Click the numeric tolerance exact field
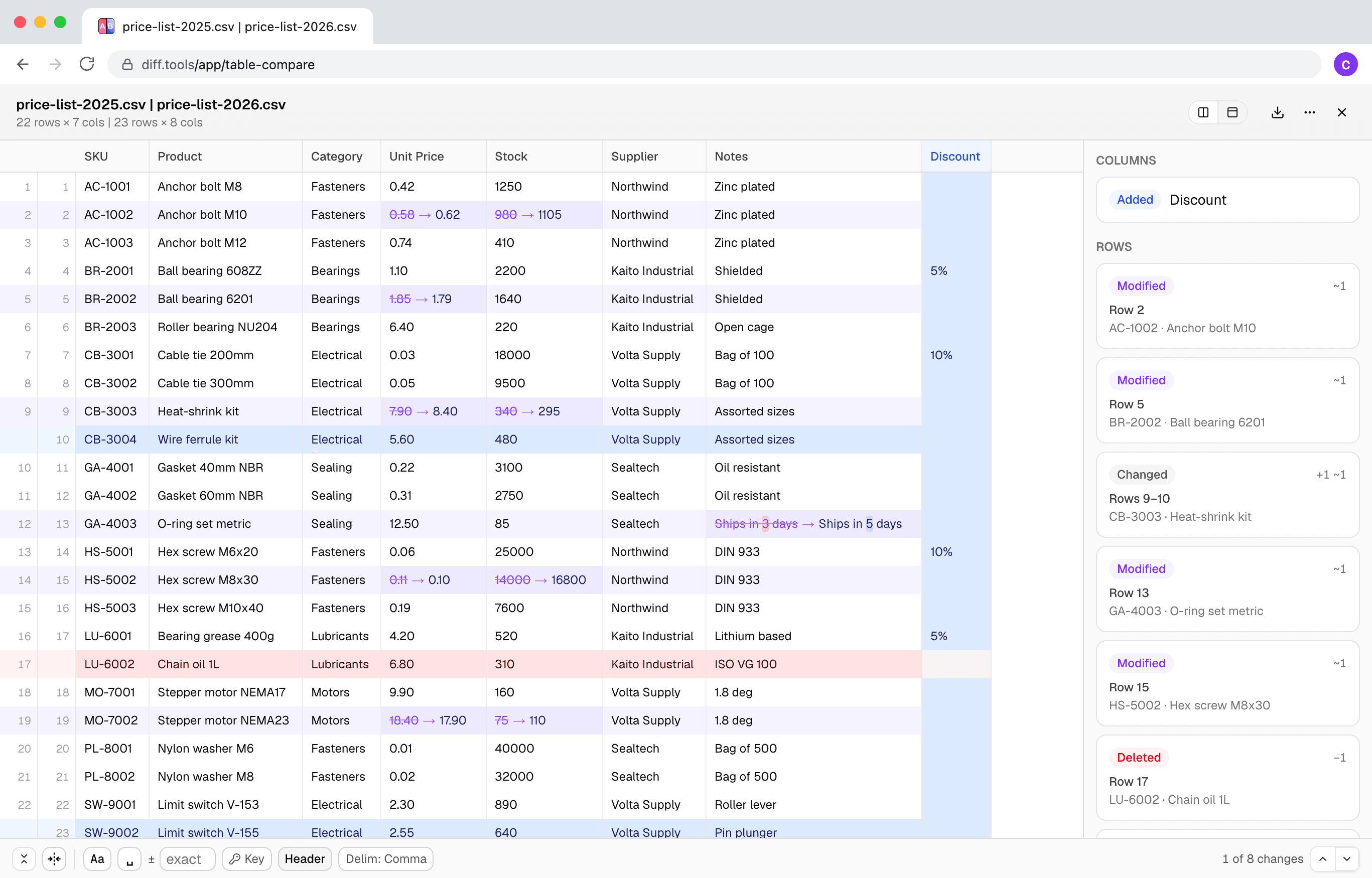Image resolution: width=1372 pixels, height=878 pixels. click(x=188, y=858)
